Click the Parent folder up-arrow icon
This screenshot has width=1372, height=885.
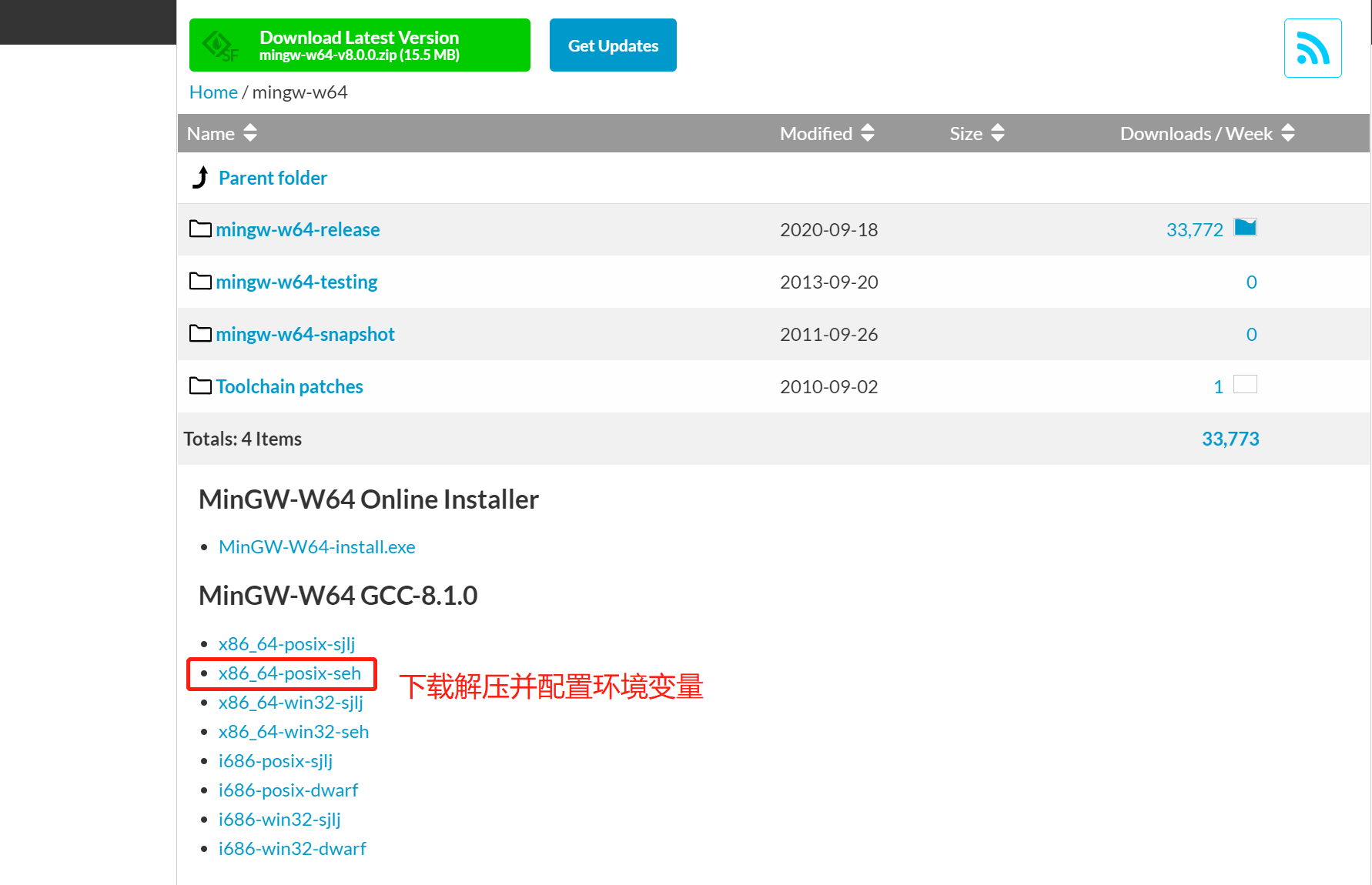pyautogui.click(x=199, y=177)
